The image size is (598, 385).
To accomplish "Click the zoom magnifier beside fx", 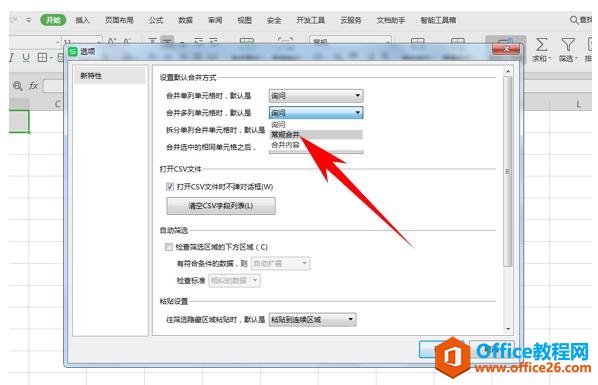I will [x=18, y=85].
